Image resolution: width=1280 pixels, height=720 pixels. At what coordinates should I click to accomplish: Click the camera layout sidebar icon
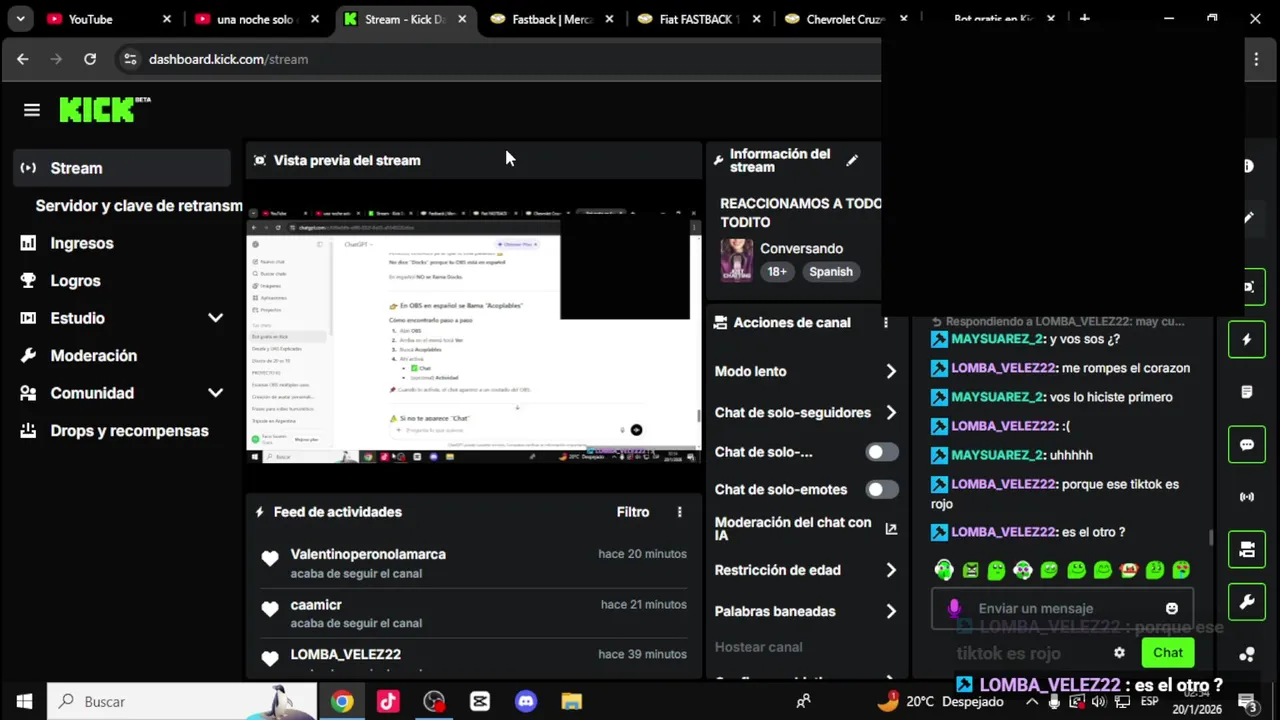(1247, 549)
